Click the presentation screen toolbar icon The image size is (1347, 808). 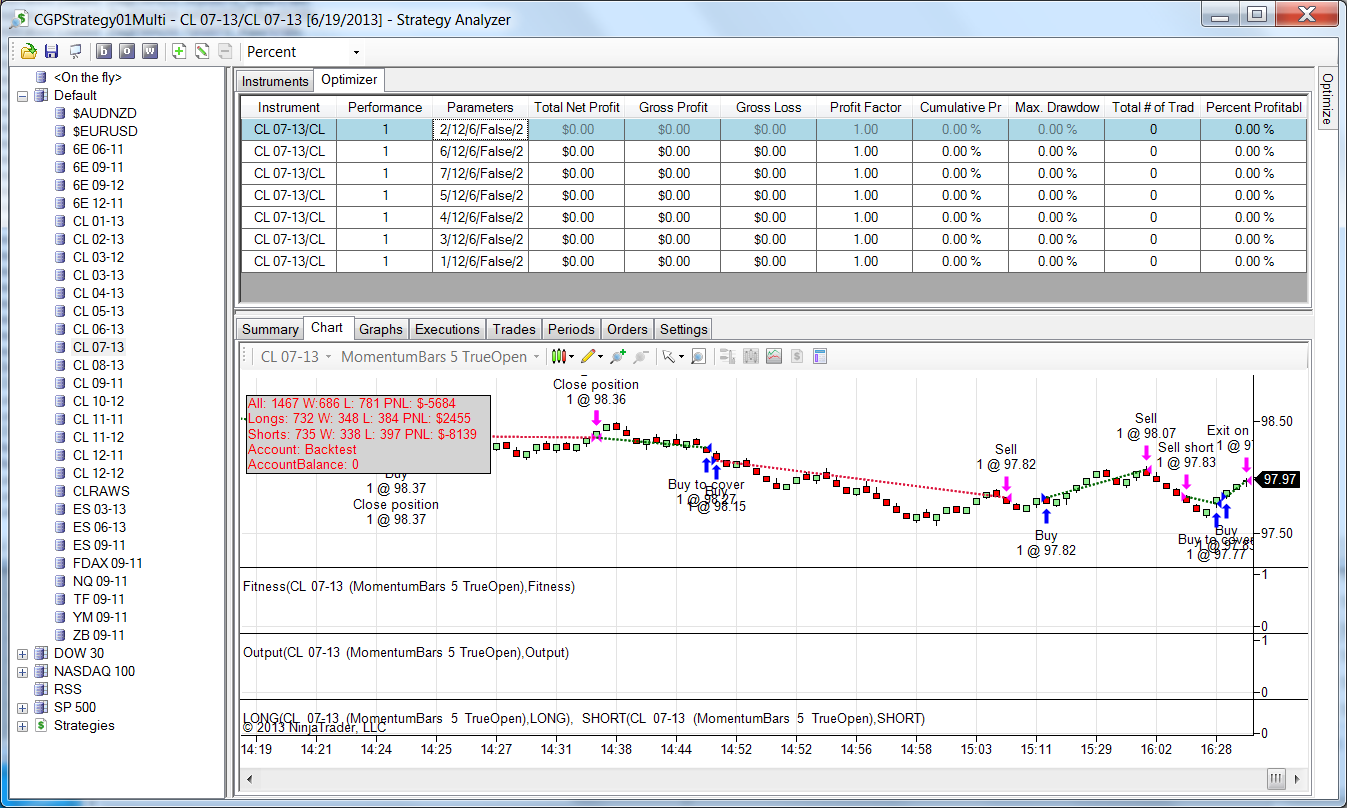[x=75, y=52]
